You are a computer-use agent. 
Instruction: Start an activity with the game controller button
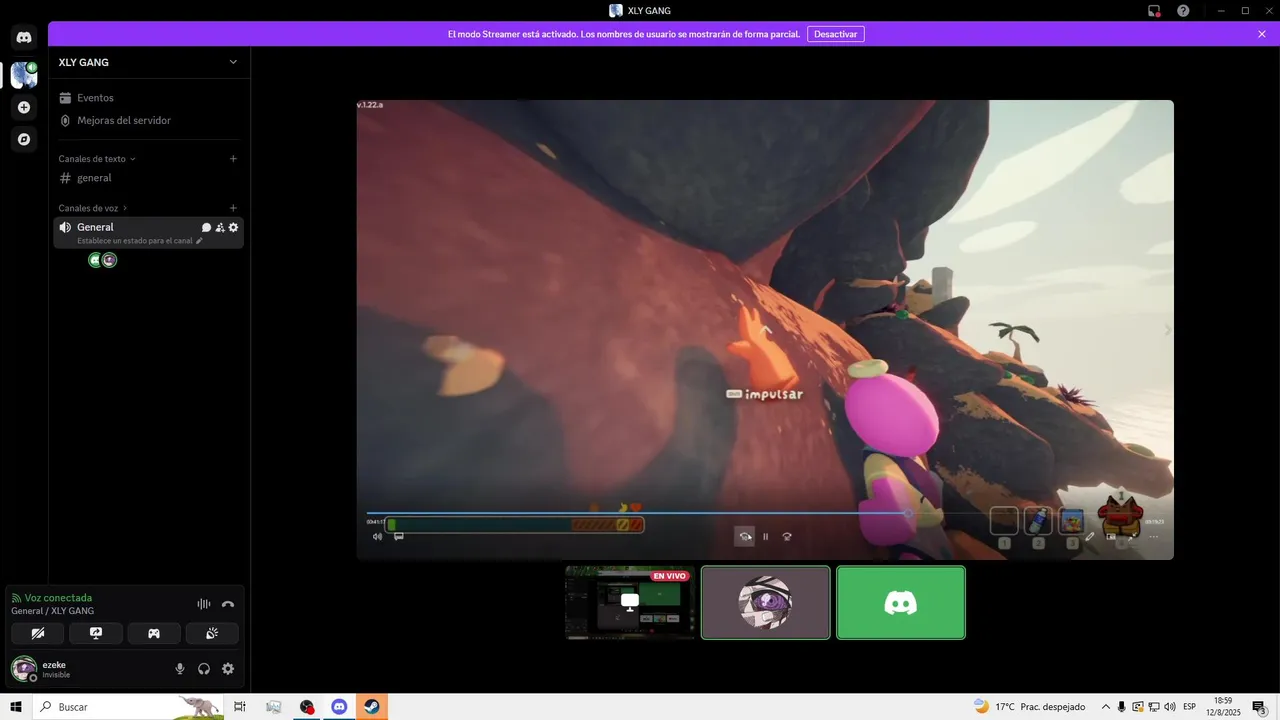tap(154, 633)
